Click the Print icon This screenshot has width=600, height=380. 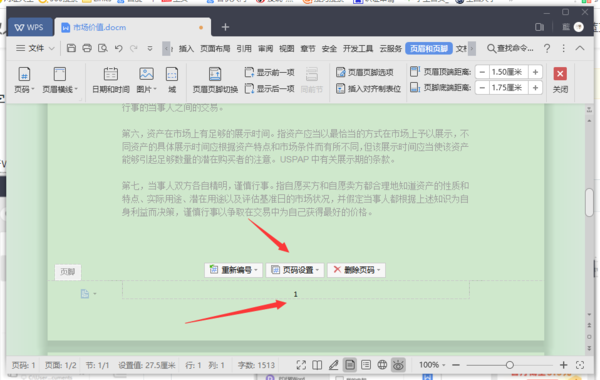[x=87, y=48]
